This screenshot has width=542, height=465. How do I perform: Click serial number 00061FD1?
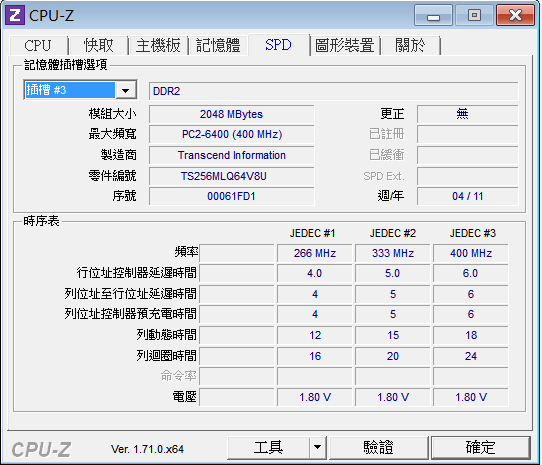(232, 196)
